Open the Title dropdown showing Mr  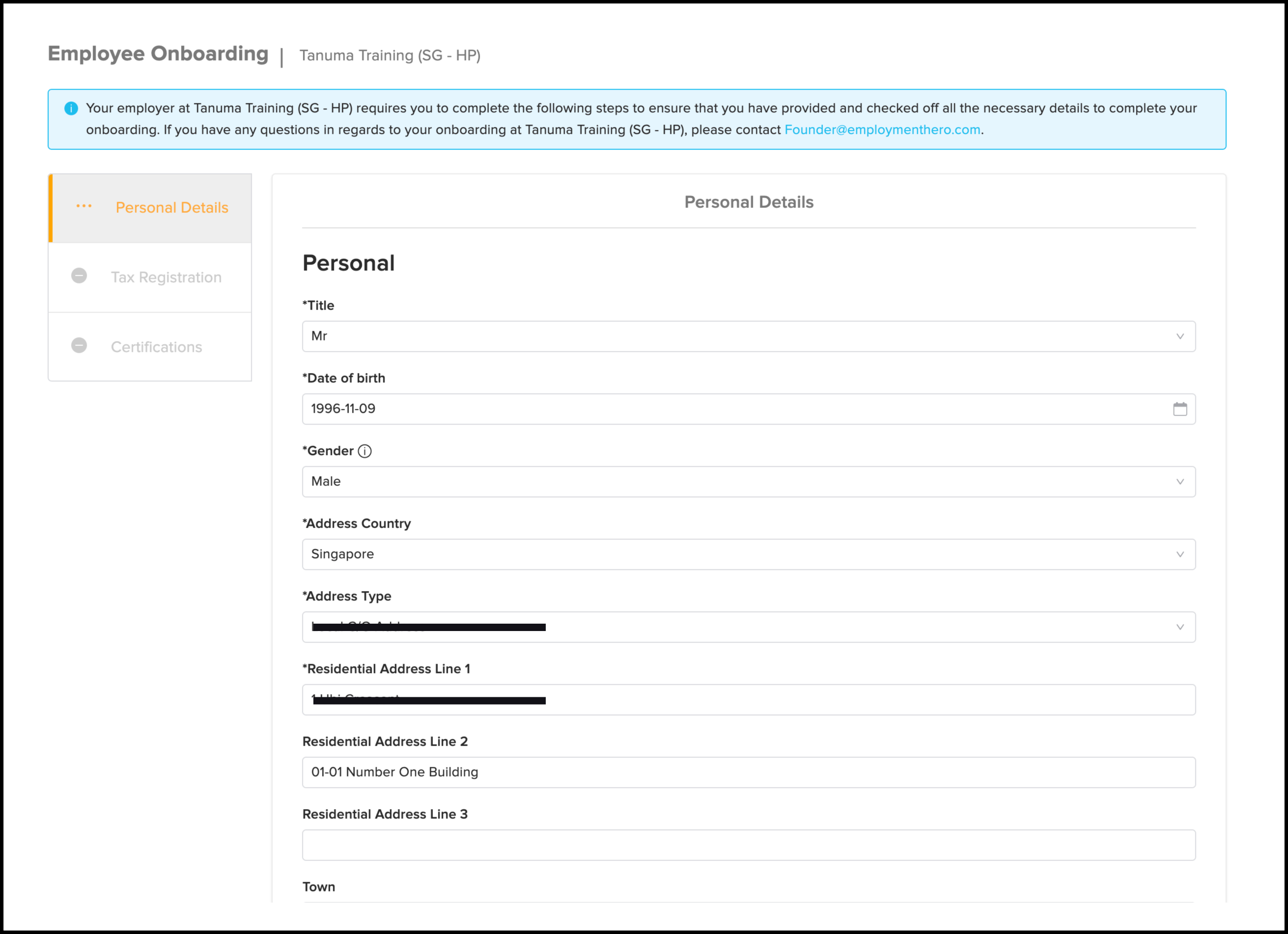click(748, 336)
